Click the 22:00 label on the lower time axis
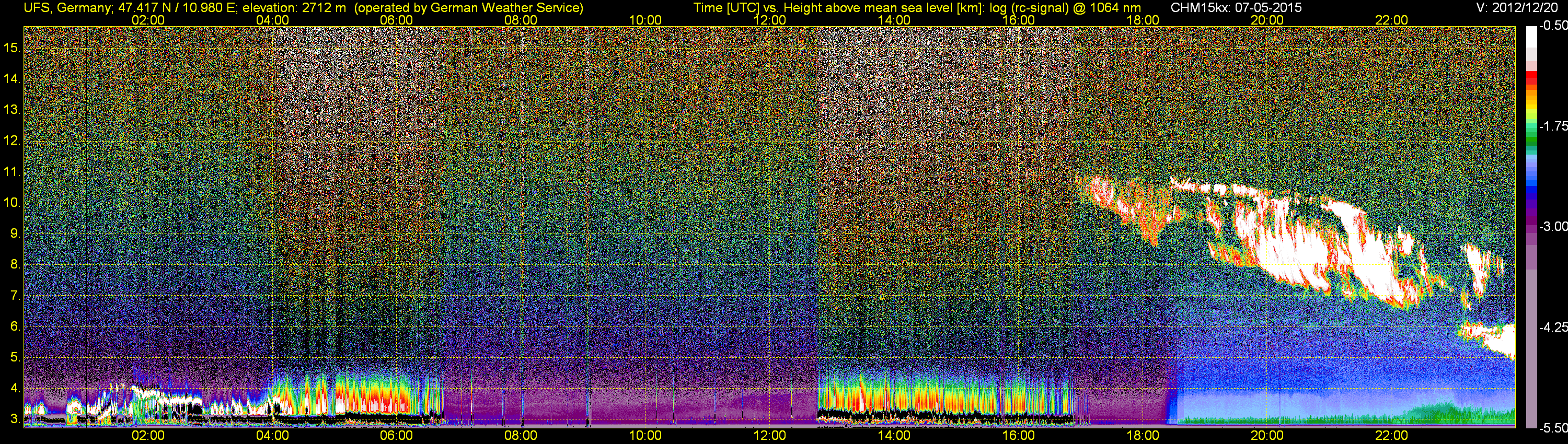The width and height of the screenshot is (1568, 444). (x=1391, y=436)
